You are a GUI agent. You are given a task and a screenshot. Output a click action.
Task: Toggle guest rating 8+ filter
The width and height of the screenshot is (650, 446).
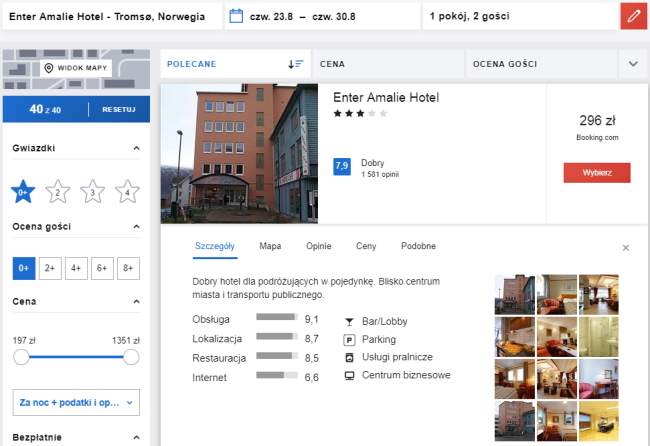pyautogui.click(x=127, y=268)
